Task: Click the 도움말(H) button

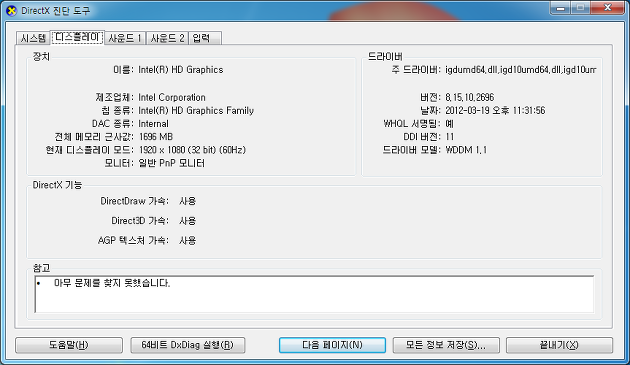Action: [69, 345]
